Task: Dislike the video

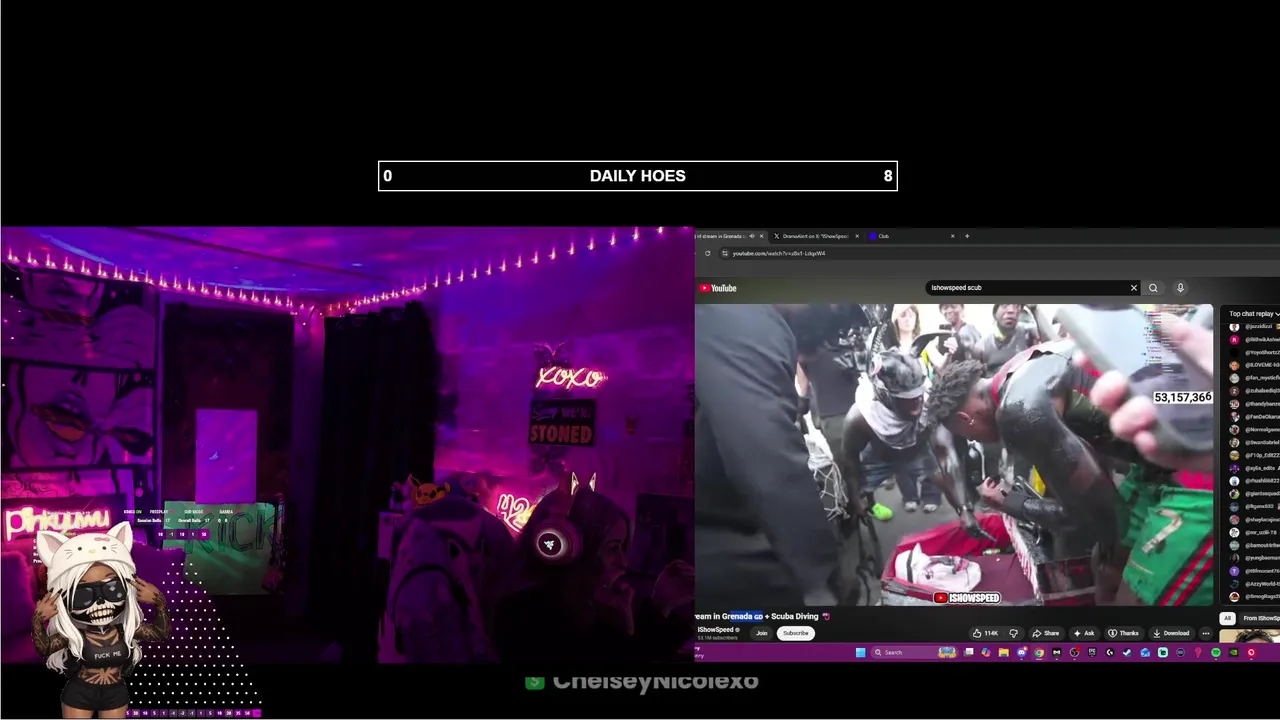Action: pyautogui.click(x=1014, y=633)
